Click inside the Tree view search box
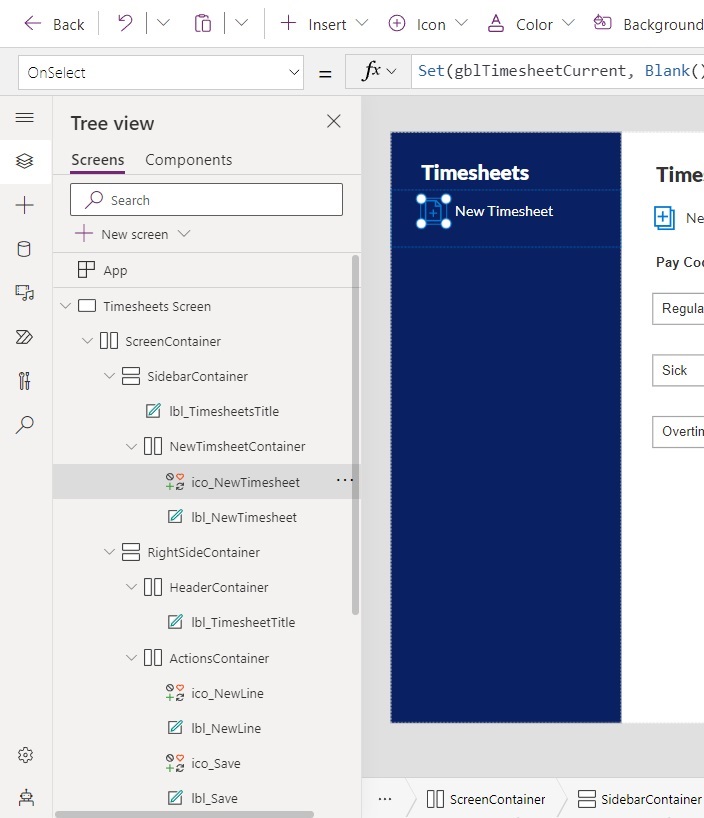704x818 pixels. click(x=205, y=199)
